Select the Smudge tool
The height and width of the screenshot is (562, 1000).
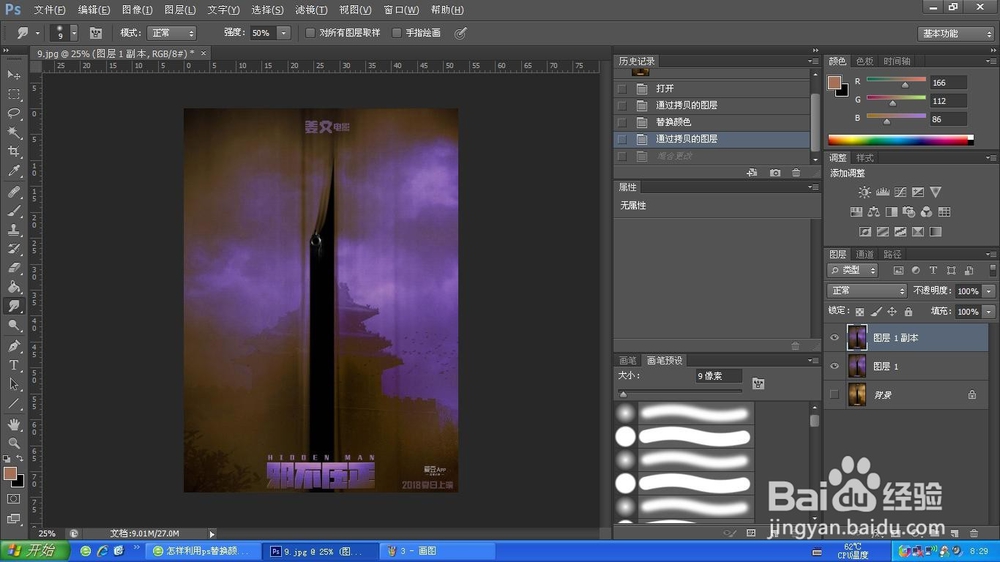(13, 306)
